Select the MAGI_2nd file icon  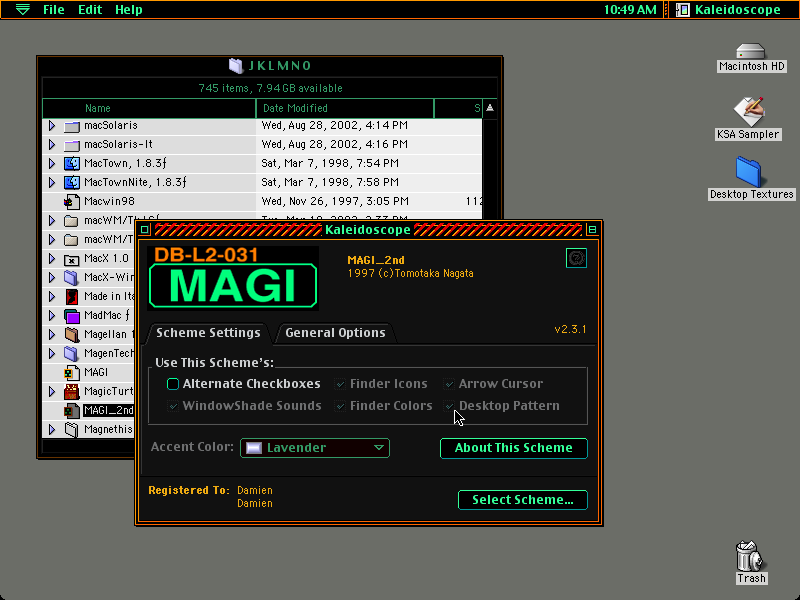pyautogui.click(x=72, y=411)
